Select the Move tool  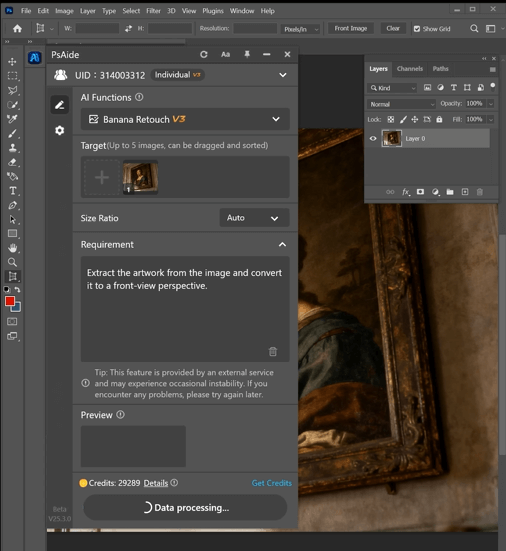[12, 61]
